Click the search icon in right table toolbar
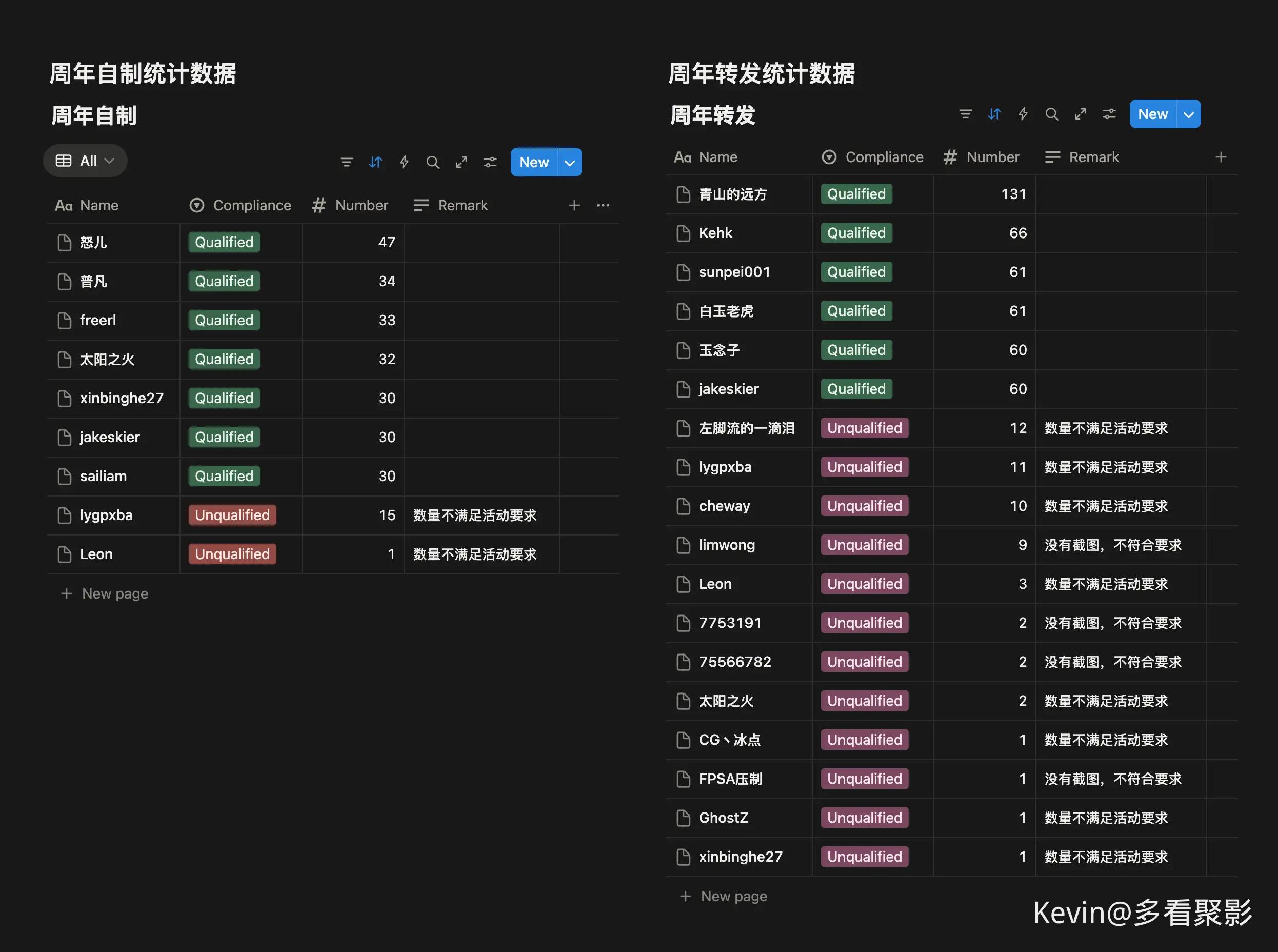Viewport: 1278px width, 952px height. [x=1051, y=114]
